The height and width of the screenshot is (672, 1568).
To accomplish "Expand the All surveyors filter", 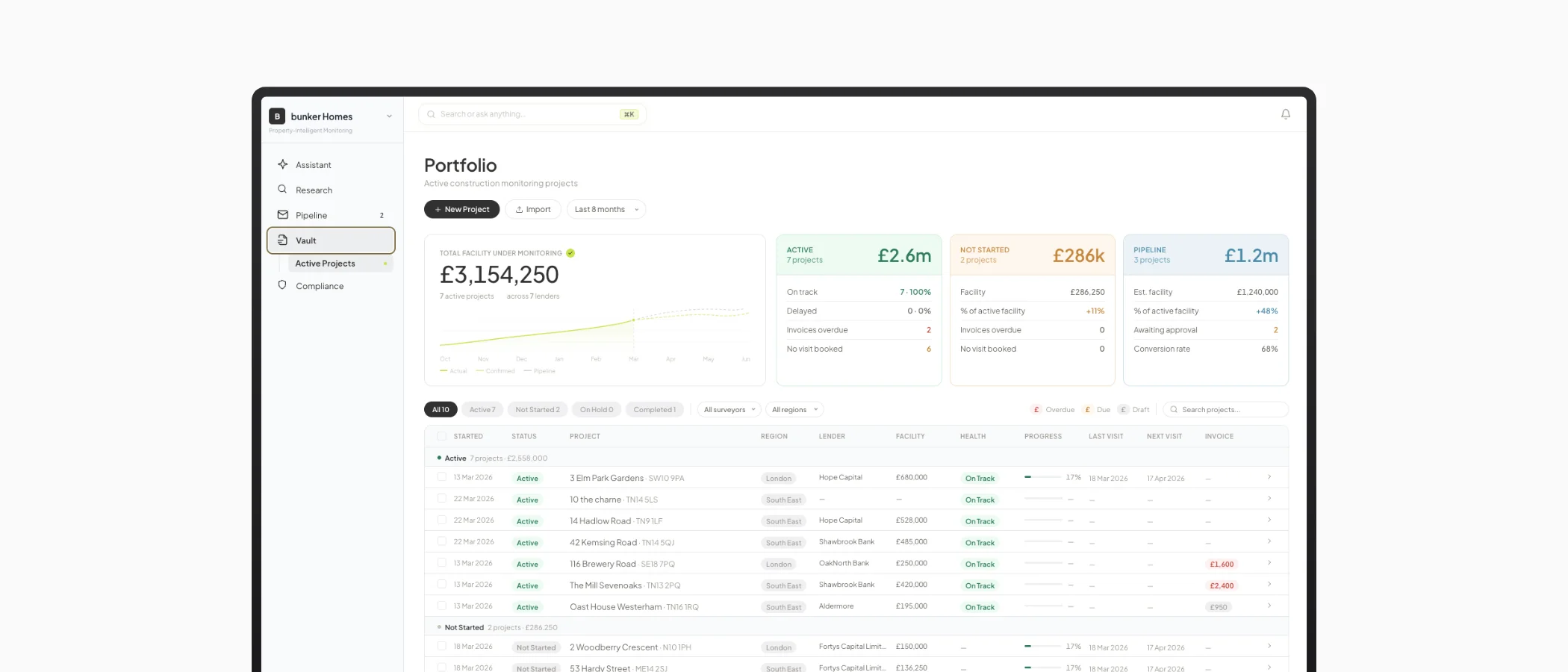I will [x=728, y=409].
